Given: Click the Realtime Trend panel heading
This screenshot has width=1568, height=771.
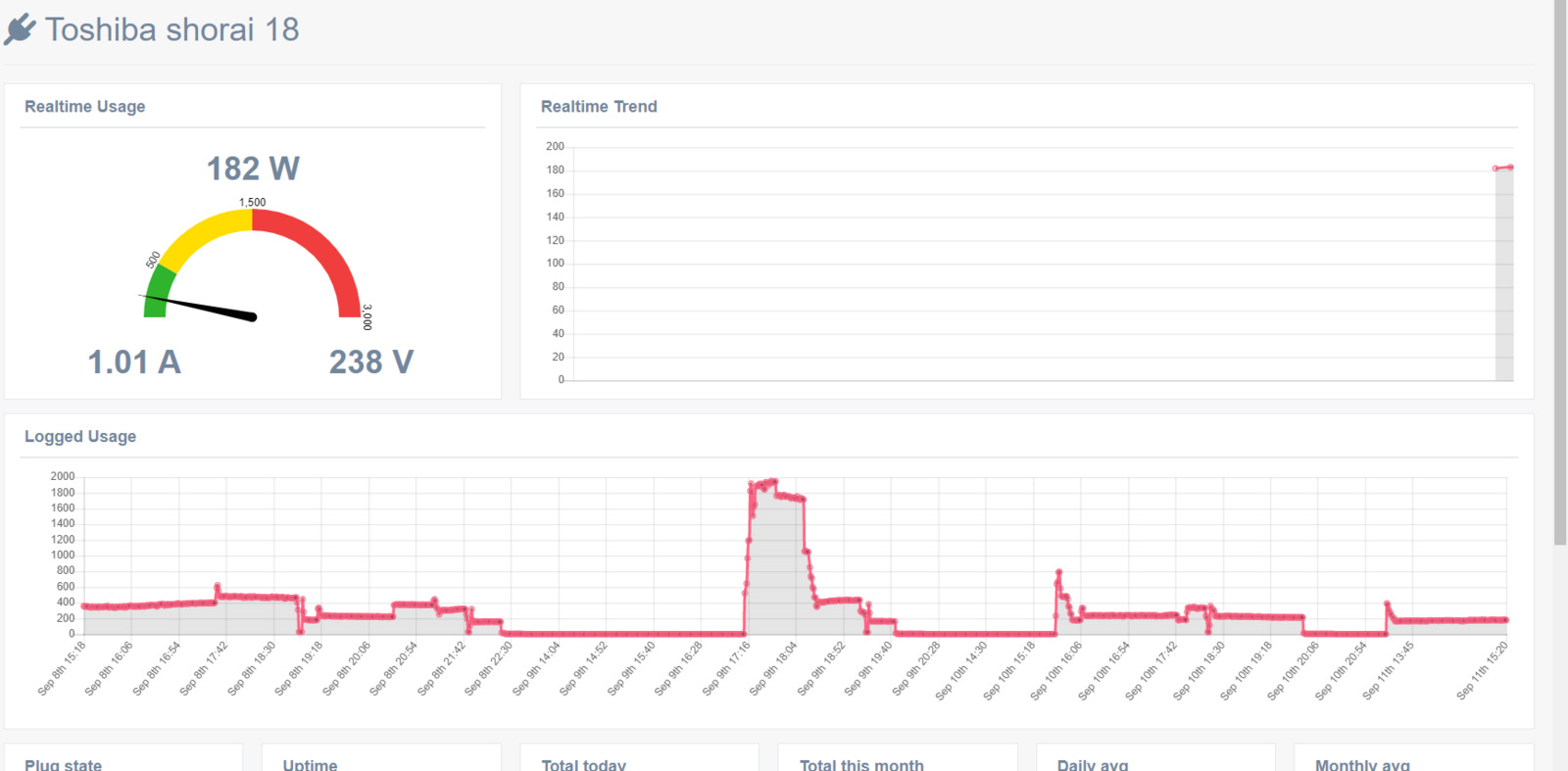Looking at the screenshot, I should coord(599,107).
